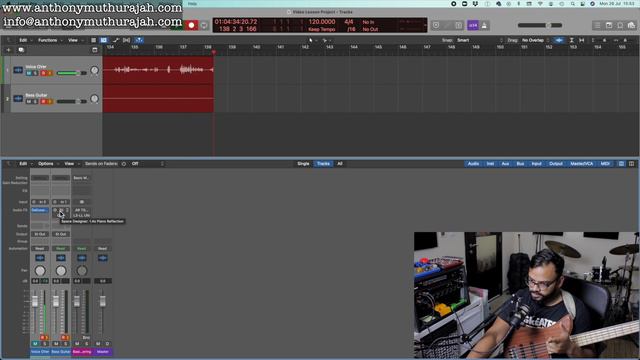Click the Add Track plus button
Screen dimensions: 640x360
(8, 50)
